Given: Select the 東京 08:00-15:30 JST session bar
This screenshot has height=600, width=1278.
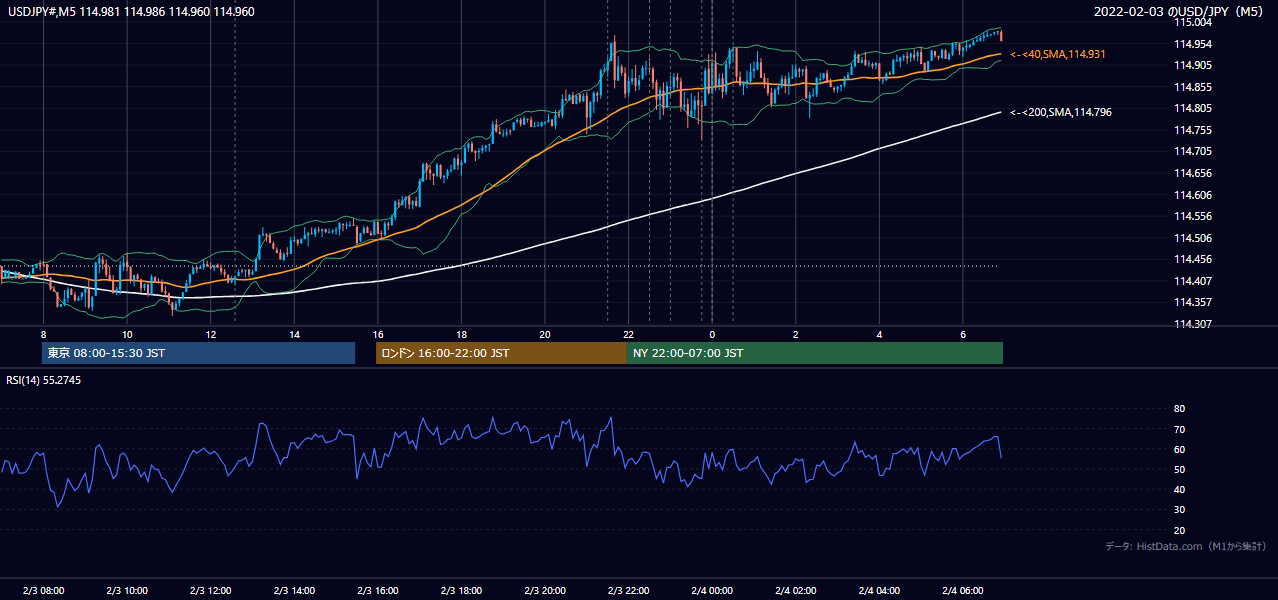Looking at the screenshot, I should (198, 353).
